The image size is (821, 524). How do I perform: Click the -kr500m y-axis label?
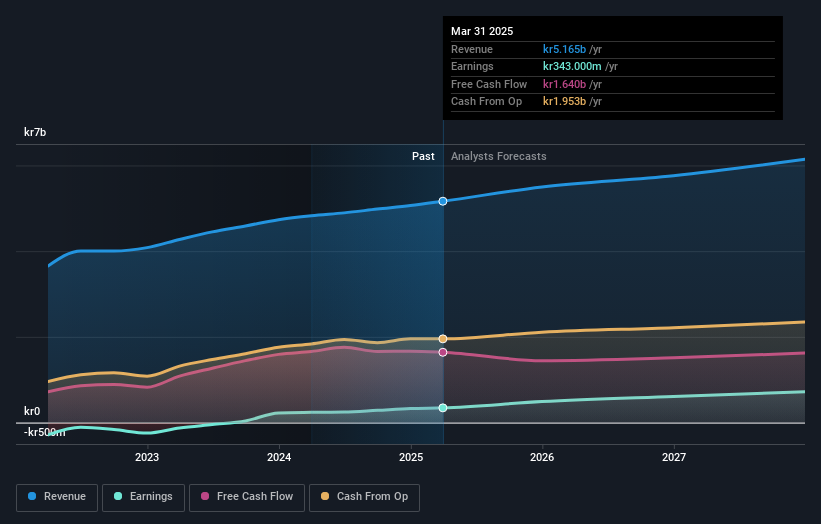45,432
